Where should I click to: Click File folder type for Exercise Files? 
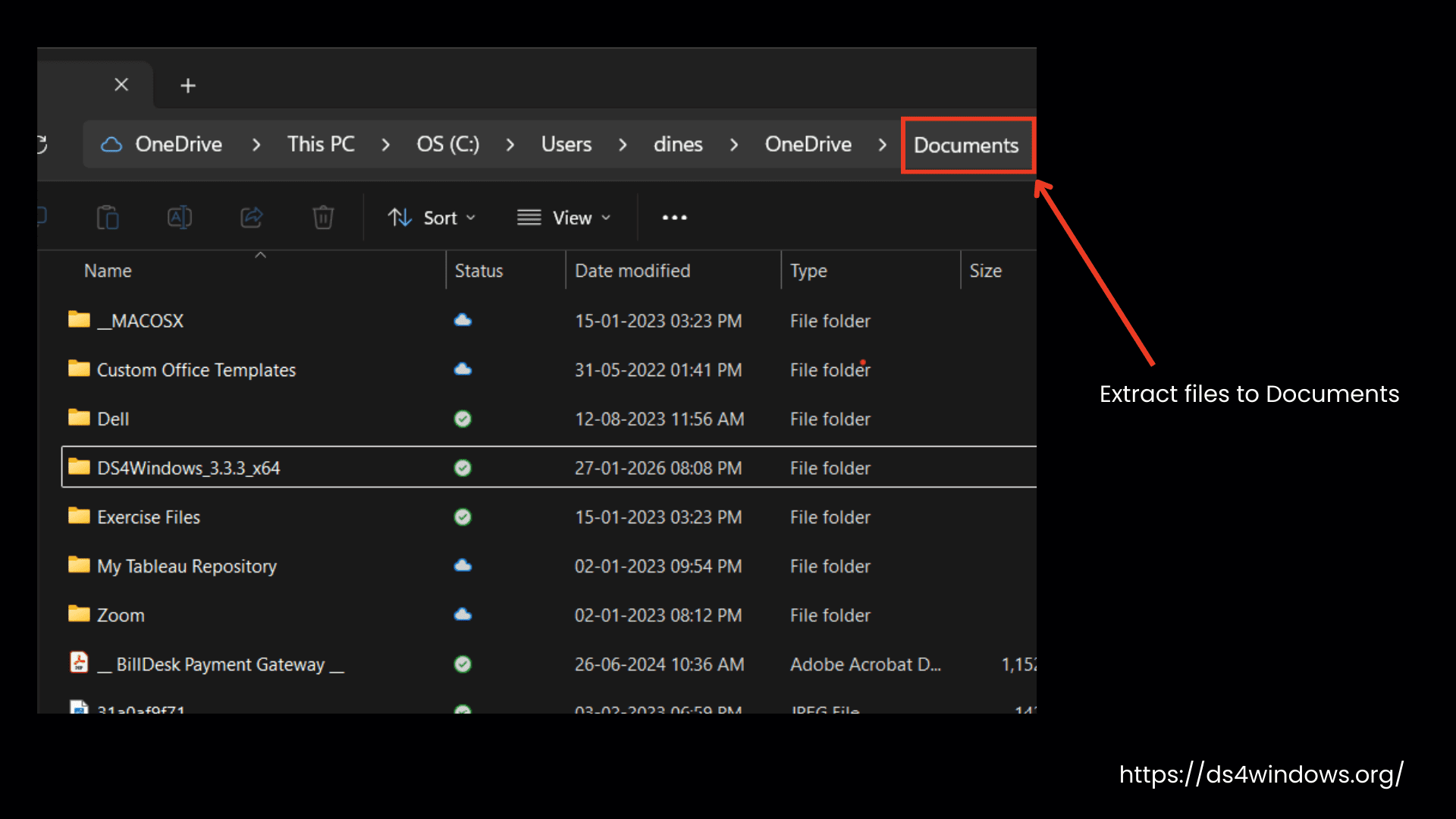coord(830,517)
